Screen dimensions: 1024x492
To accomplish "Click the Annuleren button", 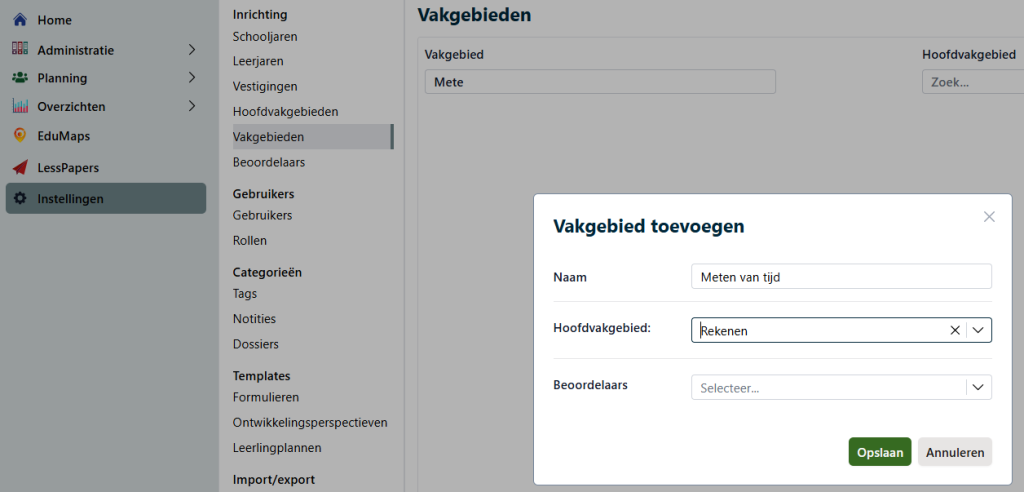I will [x=954, y=452].
